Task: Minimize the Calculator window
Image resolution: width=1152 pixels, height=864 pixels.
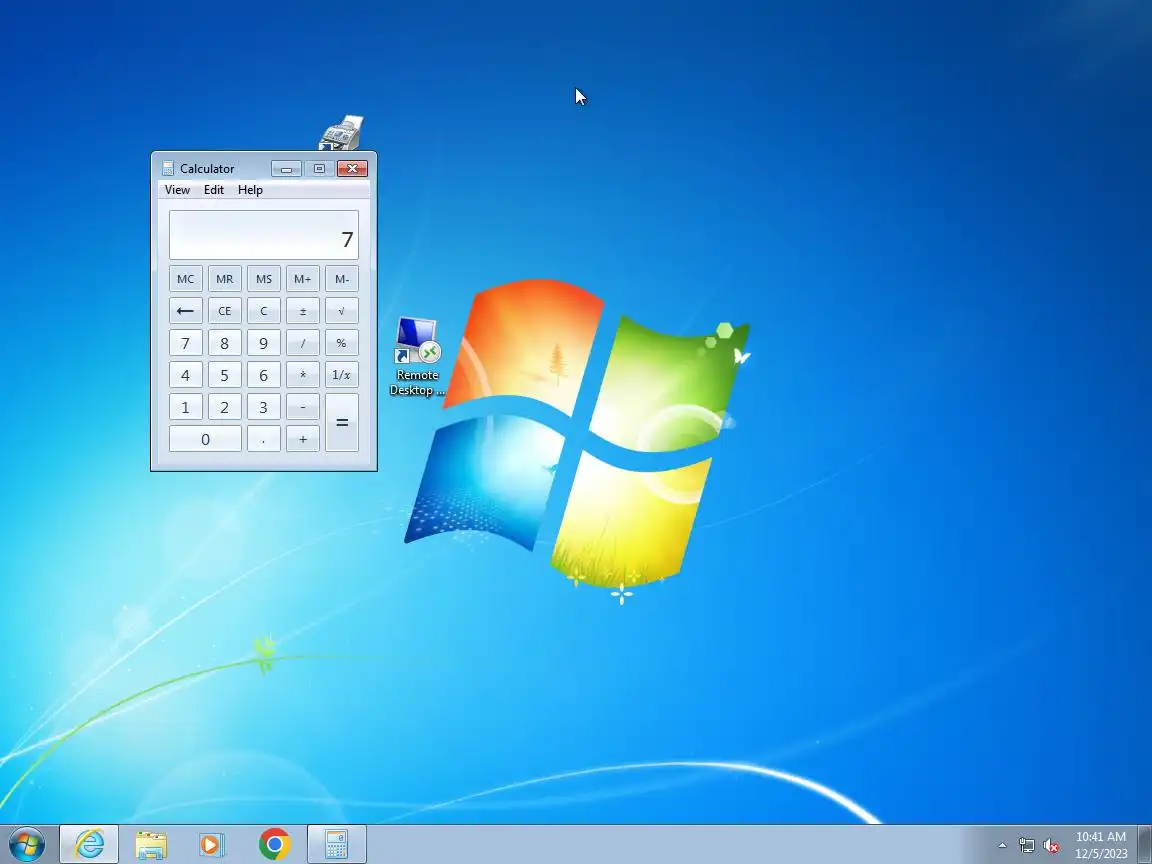Action: coord(287,169)
